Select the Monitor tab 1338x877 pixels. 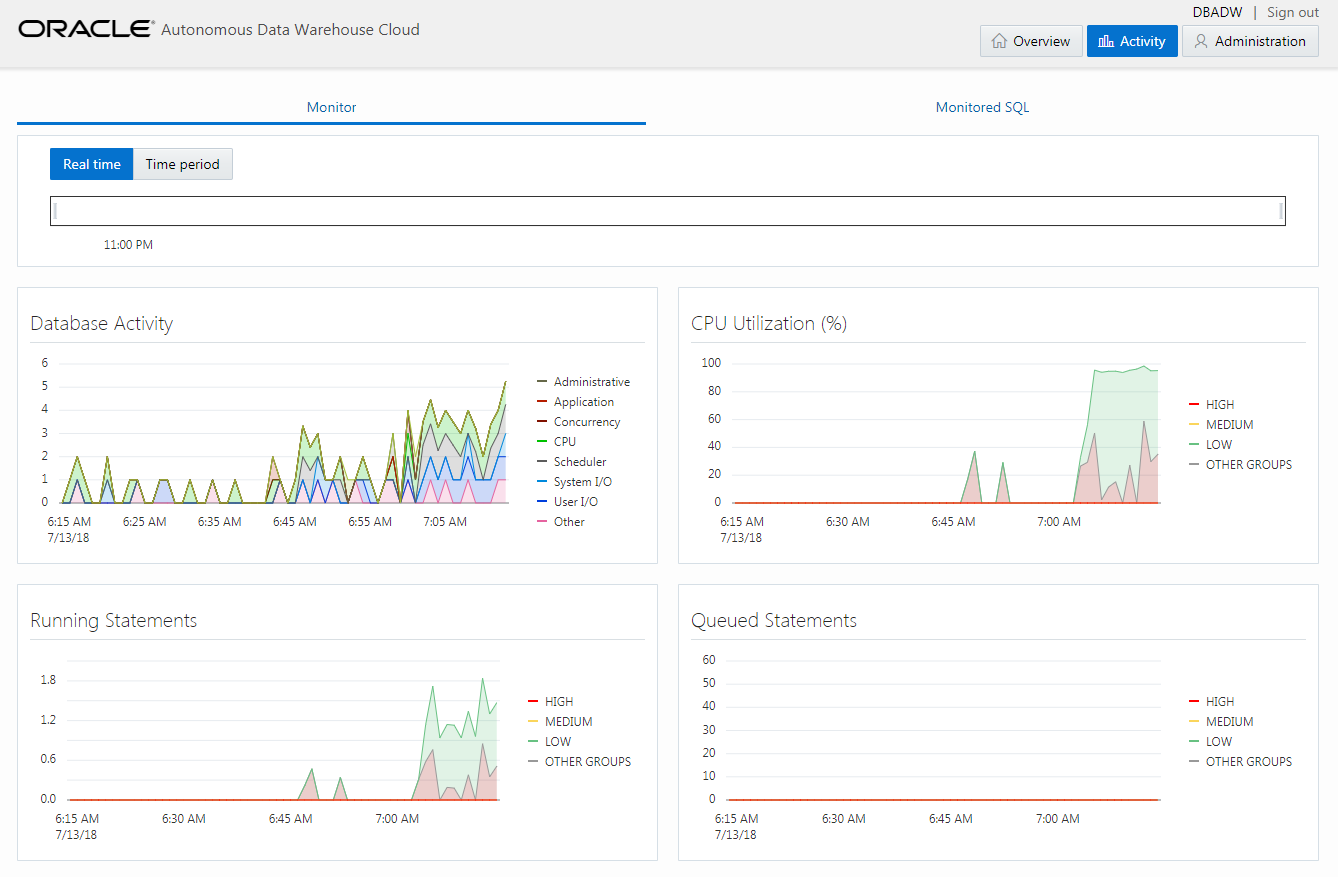(331, 107)
